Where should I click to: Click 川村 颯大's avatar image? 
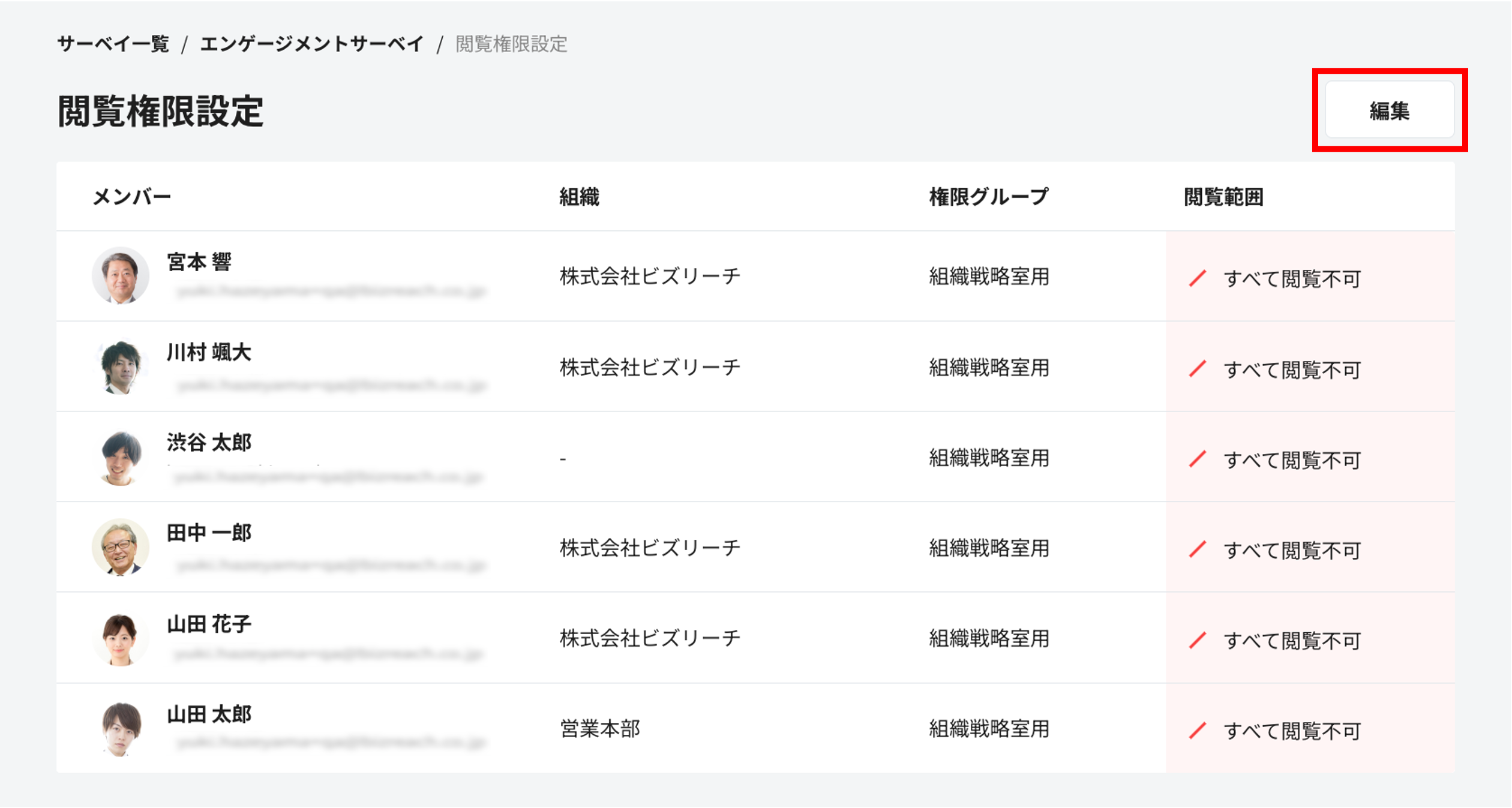click(121, 367)
